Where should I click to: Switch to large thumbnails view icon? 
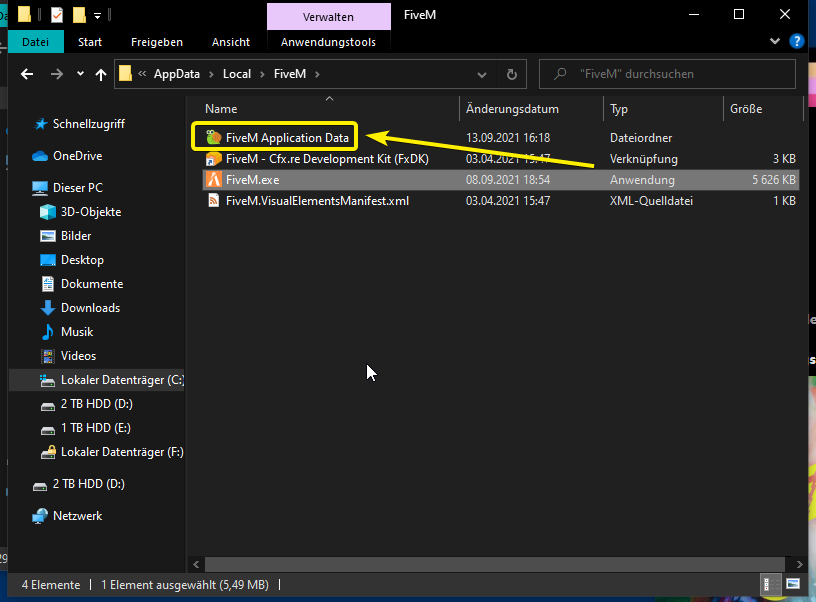(793, 584)
